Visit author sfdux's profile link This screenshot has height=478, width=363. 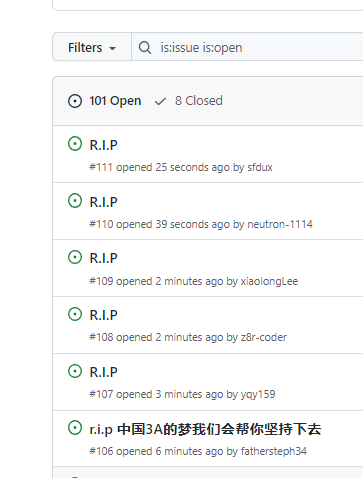(x=260, y=167)
